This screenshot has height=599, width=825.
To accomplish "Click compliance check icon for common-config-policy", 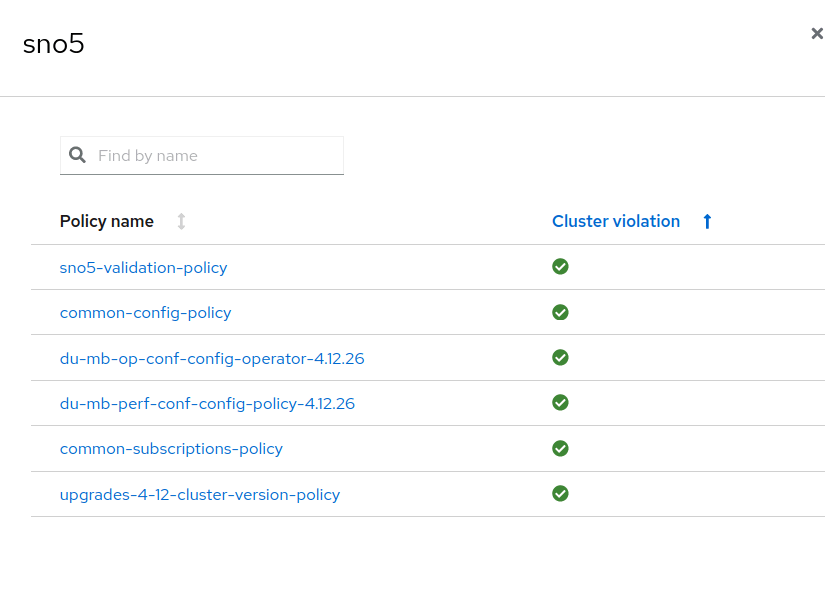I will pyautogui.click(x=560, y=312).
